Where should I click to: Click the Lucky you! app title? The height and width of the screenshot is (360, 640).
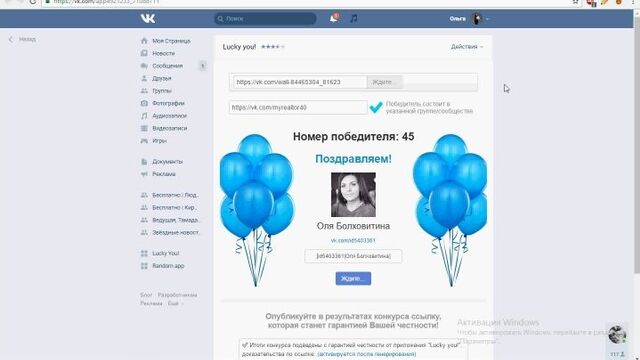click(x=239, y=47)
